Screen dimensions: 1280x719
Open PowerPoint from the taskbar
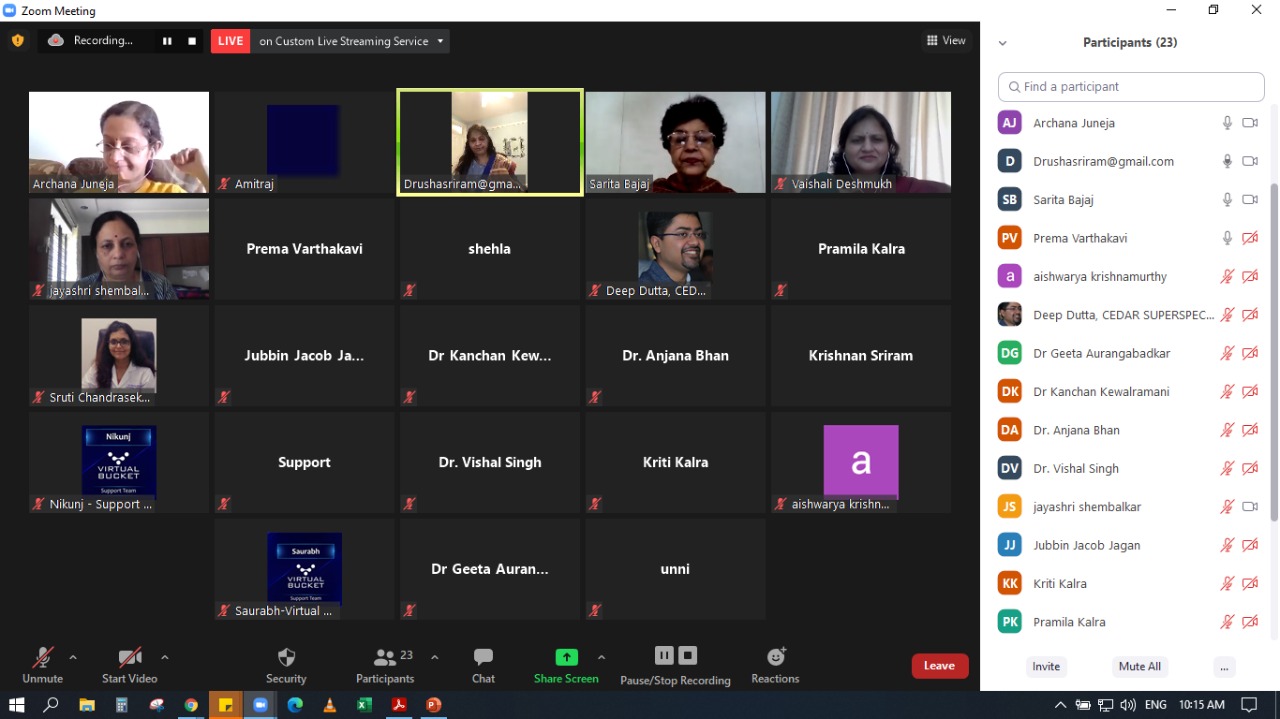click(x=433, y=705)
